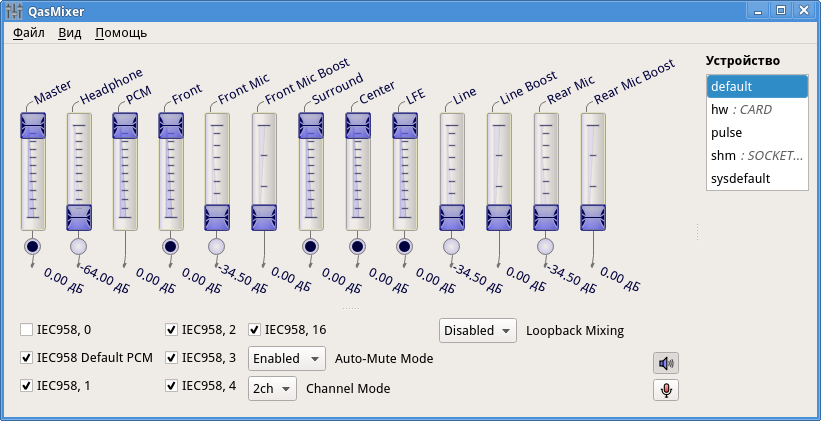Click the Front Mic slider handle
The width and height of the screenshot is (821, 421).
(217, 217)
